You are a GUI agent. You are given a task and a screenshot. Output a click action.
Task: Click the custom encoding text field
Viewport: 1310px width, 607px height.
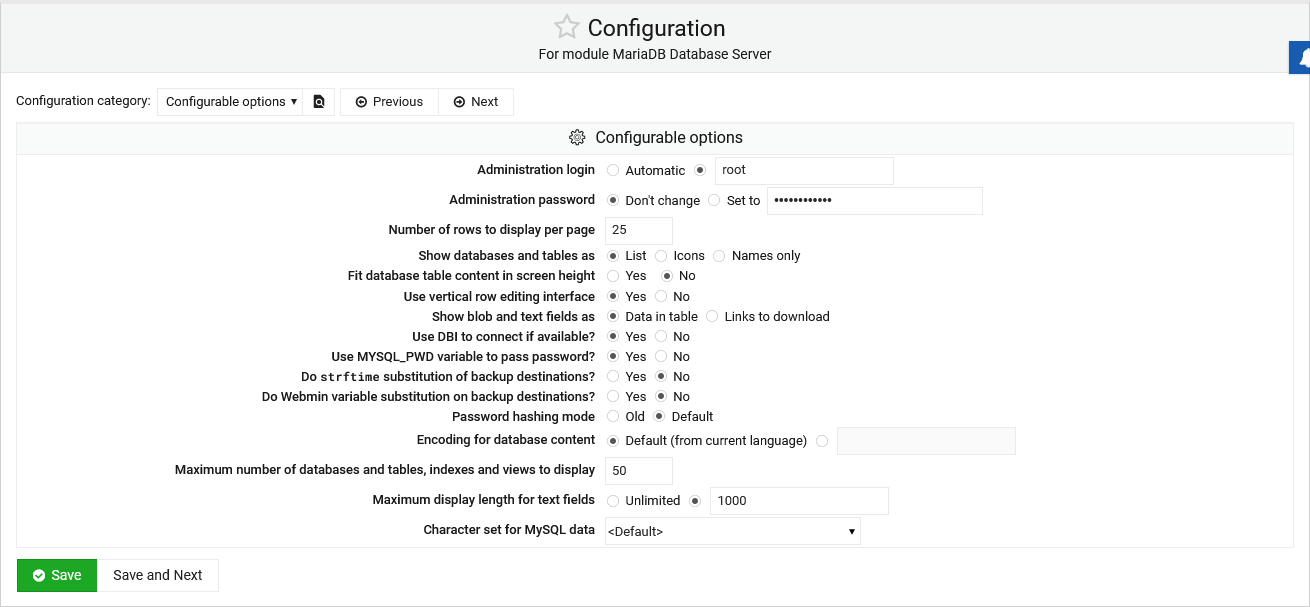pyautogui.click(x=926, y=441)
